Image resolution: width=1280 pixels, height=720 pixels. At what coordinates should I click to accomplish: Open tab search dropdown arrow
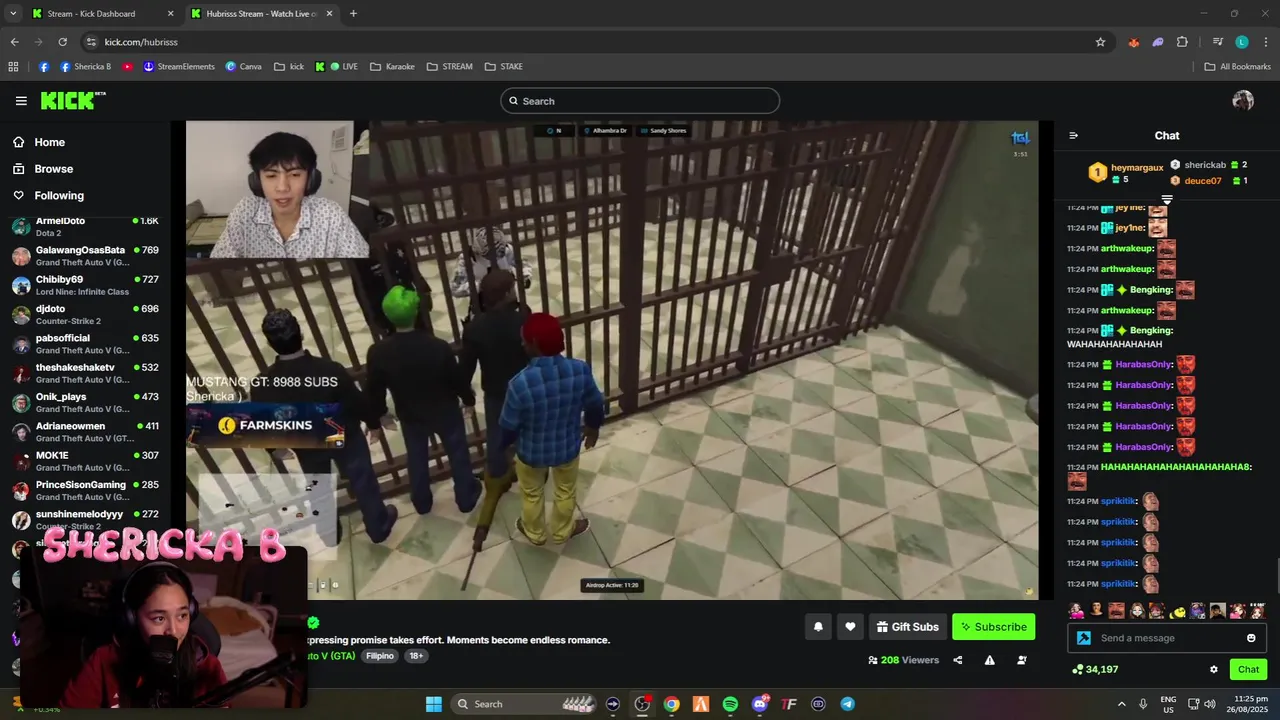13,14
